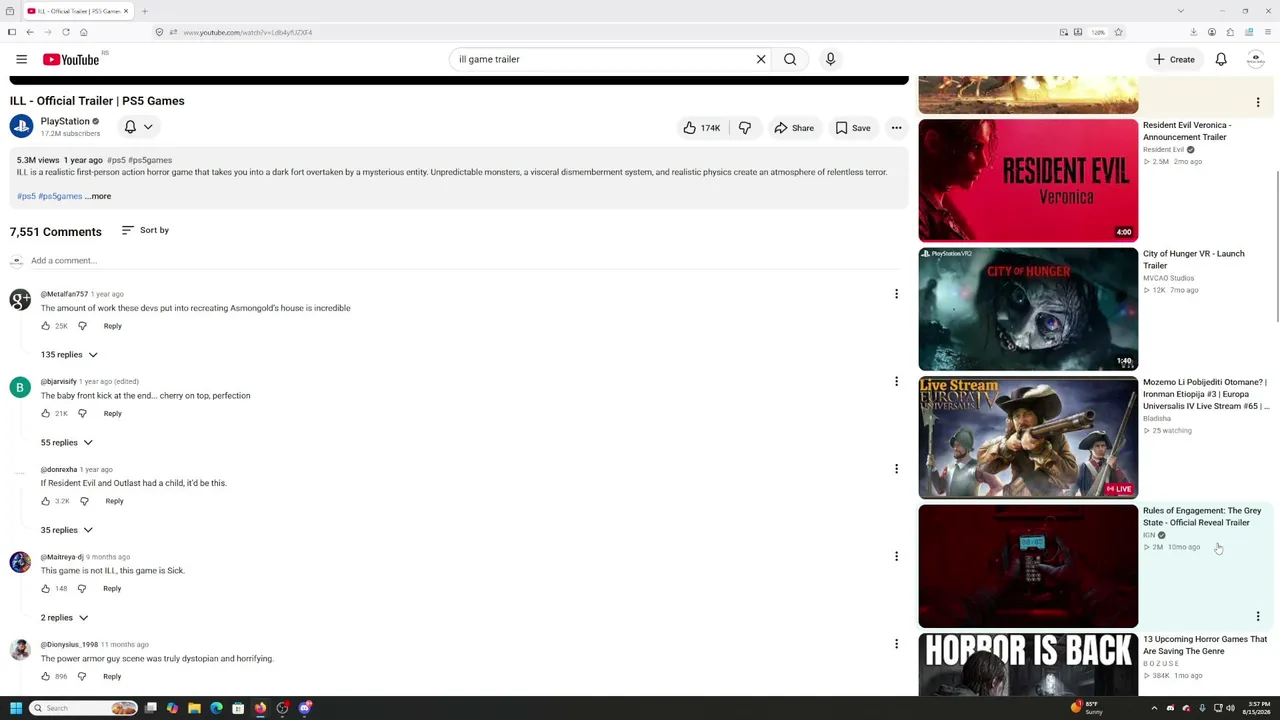
Task: Open the account avatar menu
Action: pyautogui.click(x=1256, y=59)
